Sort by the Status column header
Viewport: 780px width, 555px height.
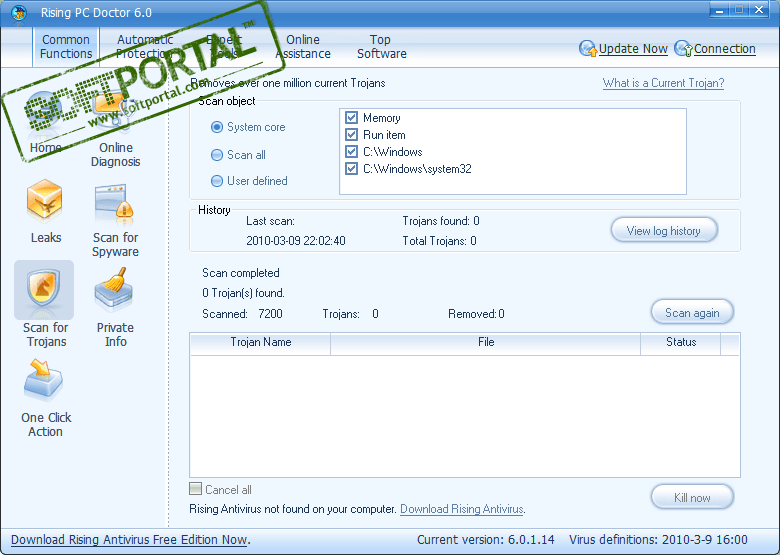click(681, 342)
